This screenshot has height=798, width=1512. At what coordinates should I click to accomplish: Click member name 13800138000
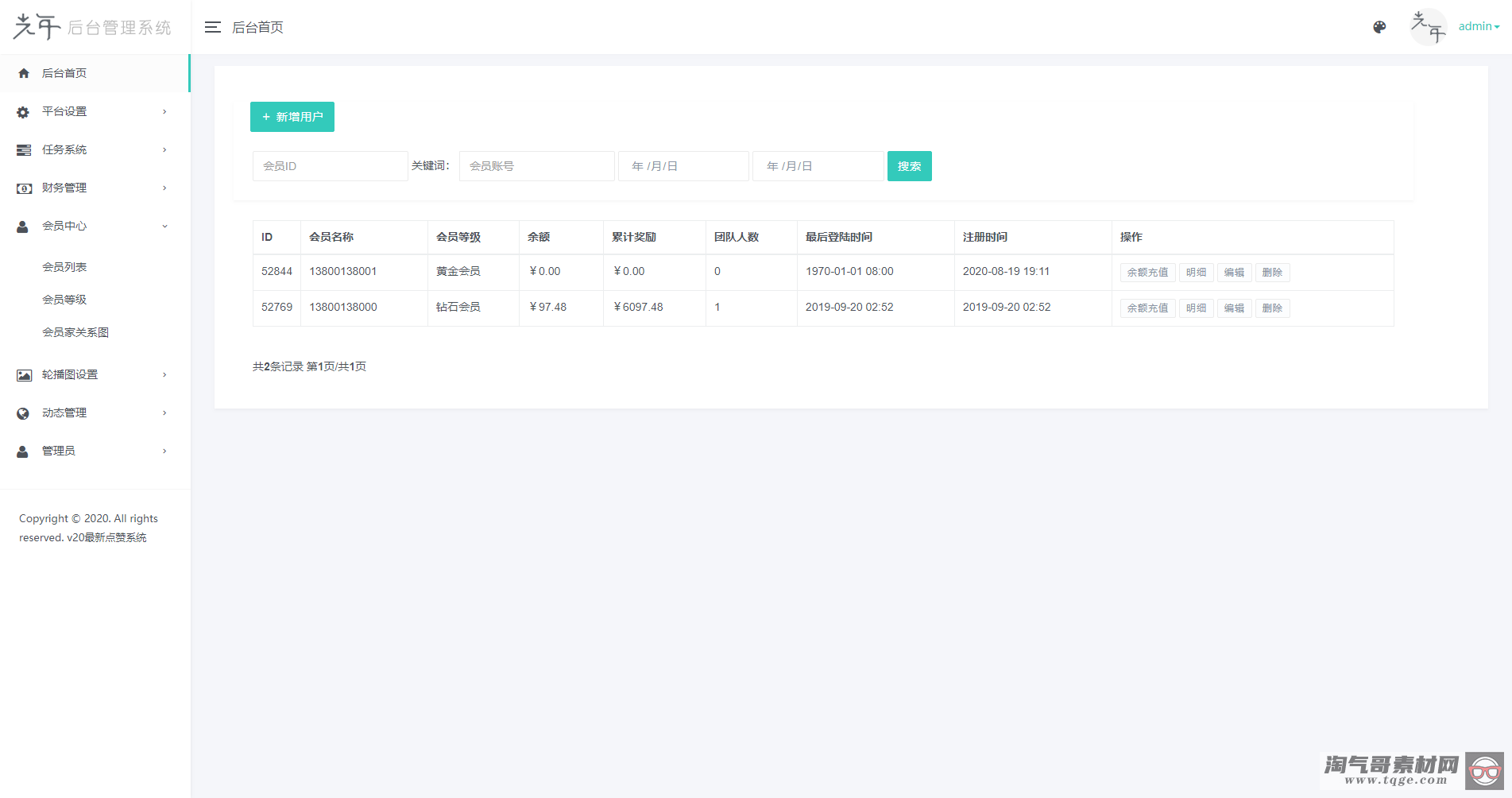click(343, 307)
